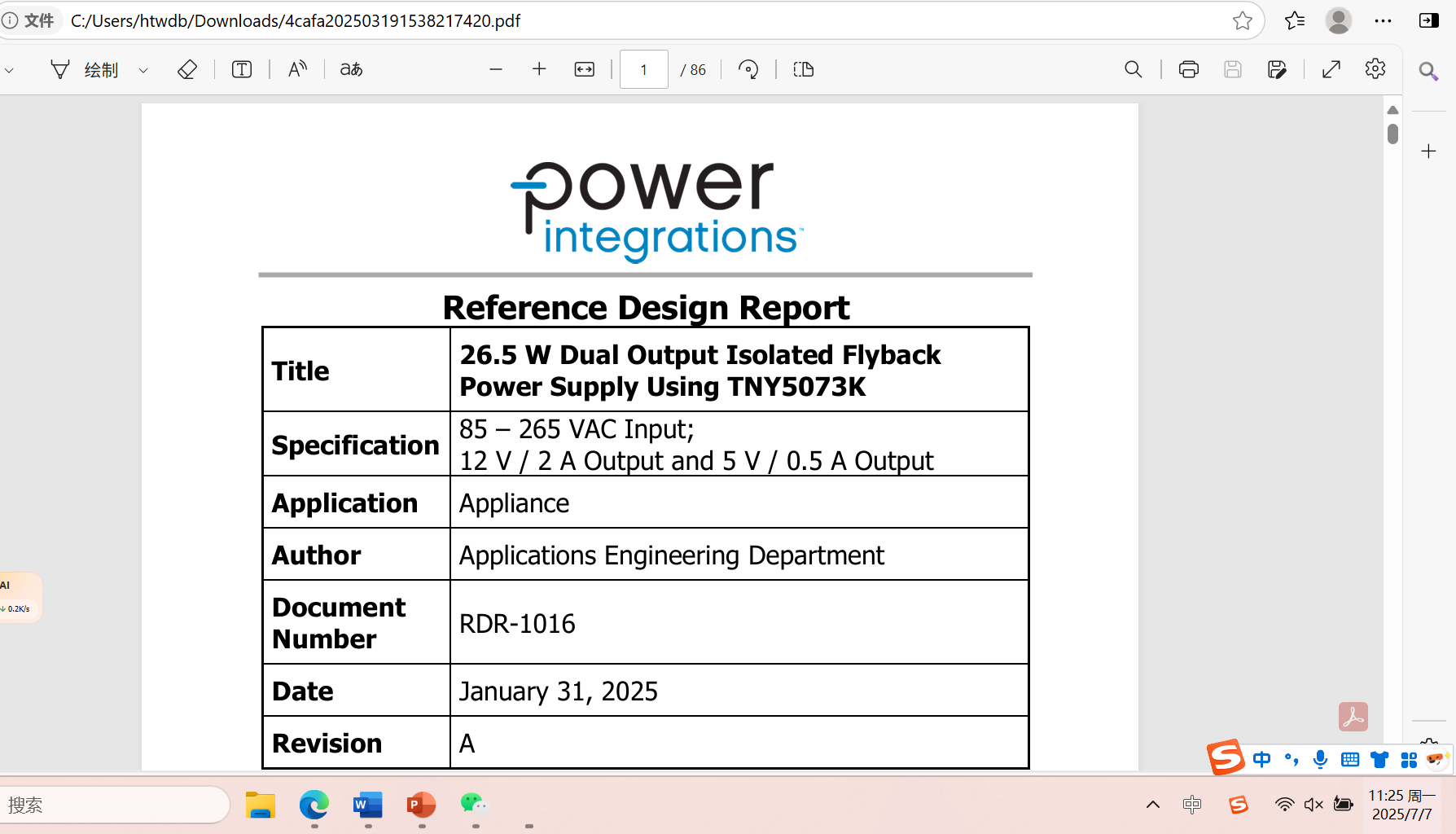The height and width of the screenshot is (834, 1456).
Task: Show hidden tray icons chevron
Action: [1153, 805]
